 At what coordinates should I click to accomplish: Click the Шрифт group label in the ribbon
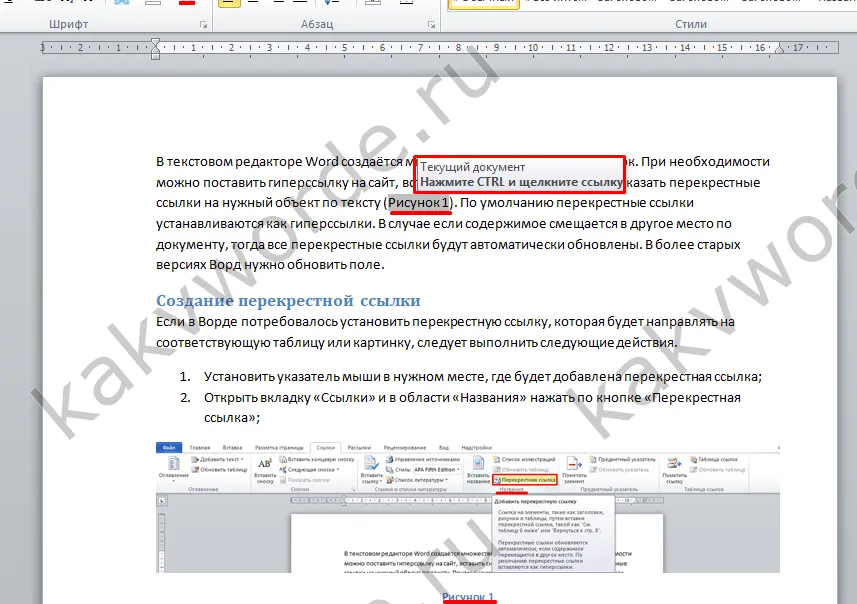68,25
